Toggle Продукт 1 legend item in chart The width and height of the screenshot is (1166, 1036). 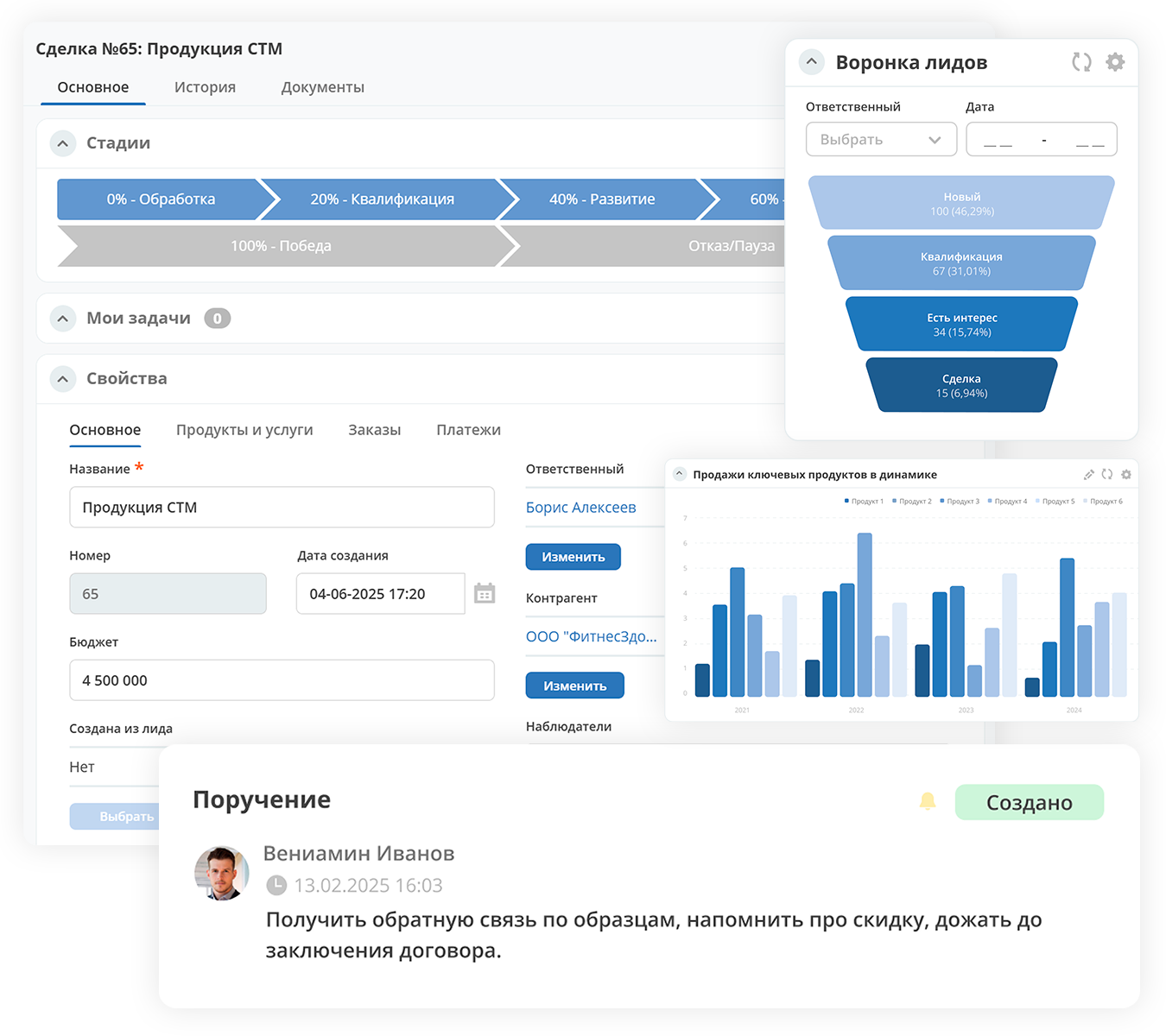coord(864,502)
